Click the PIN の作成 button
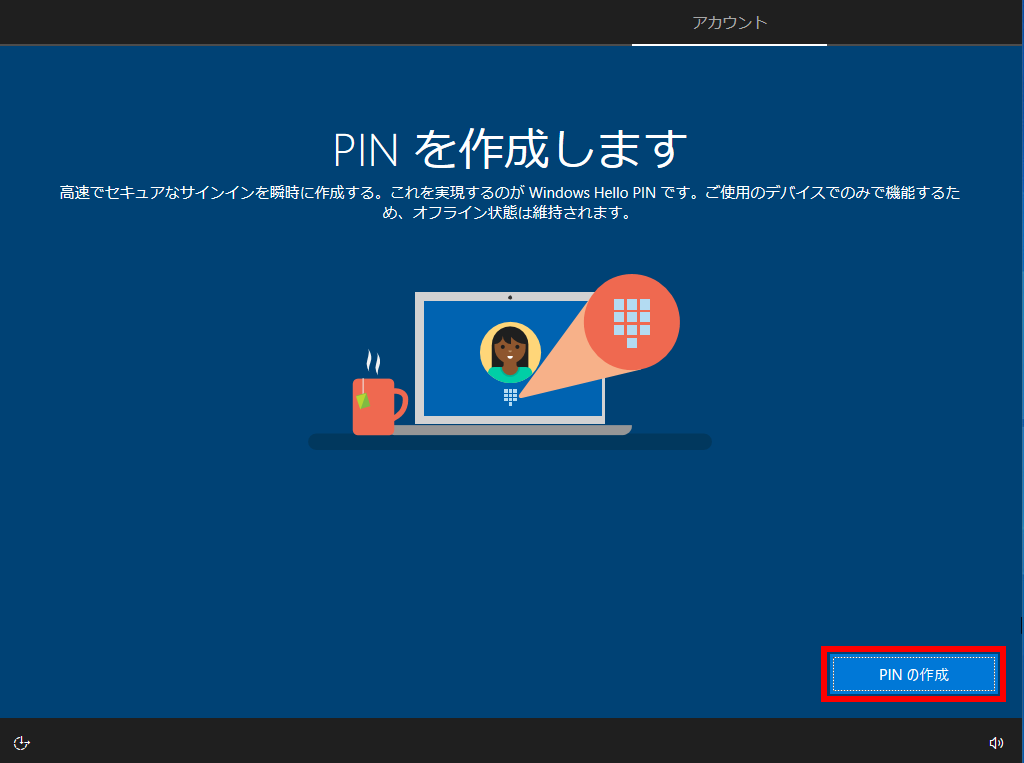 coord(914,674)
